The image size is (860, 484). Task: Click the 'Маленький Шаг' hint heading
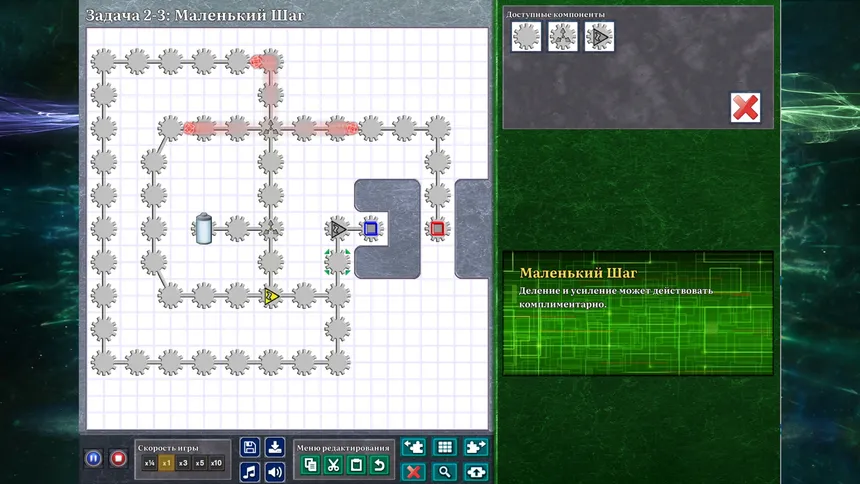coord(578,273)
